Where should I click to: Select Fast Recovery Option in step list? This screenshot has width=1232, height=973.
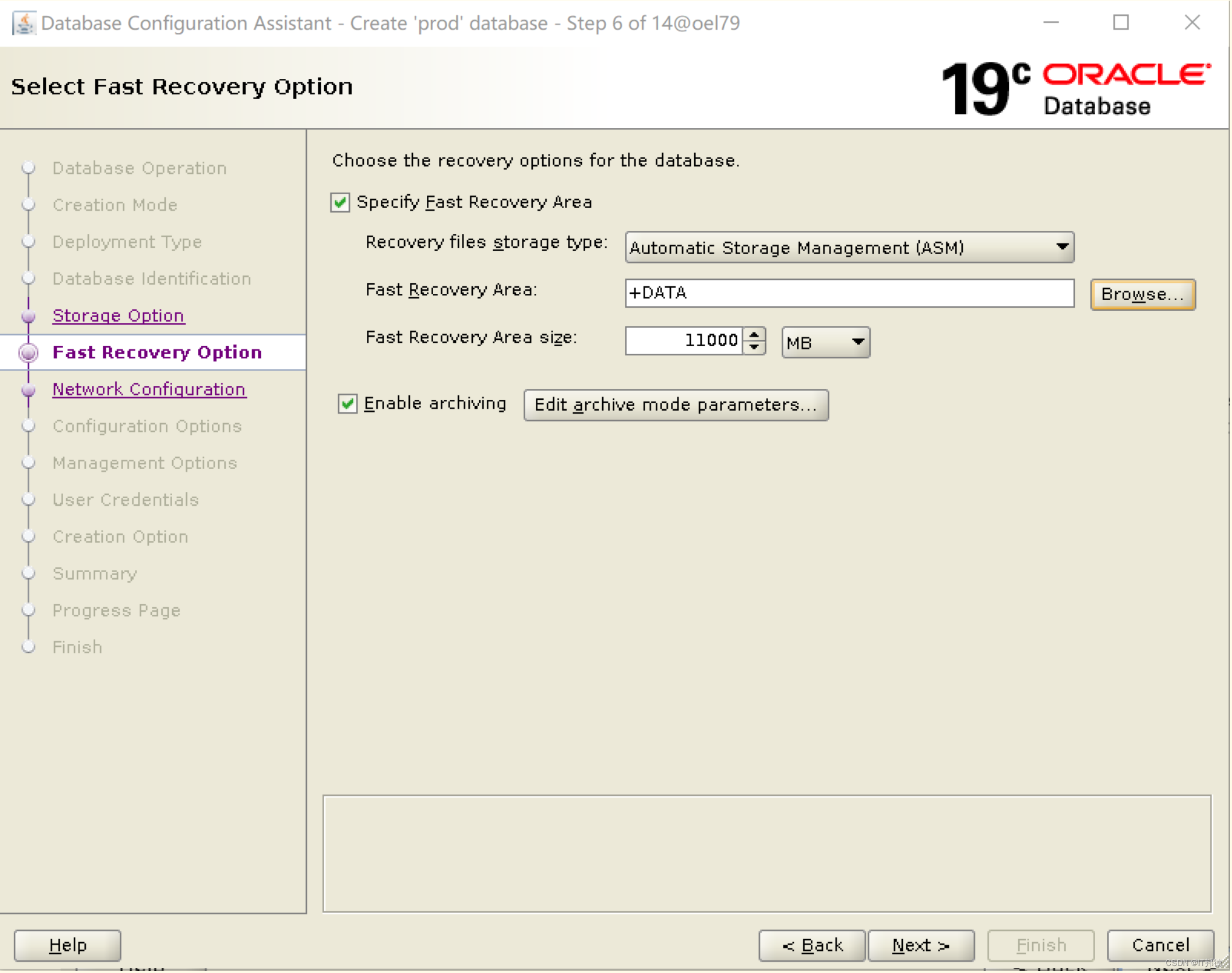[157, 352]
